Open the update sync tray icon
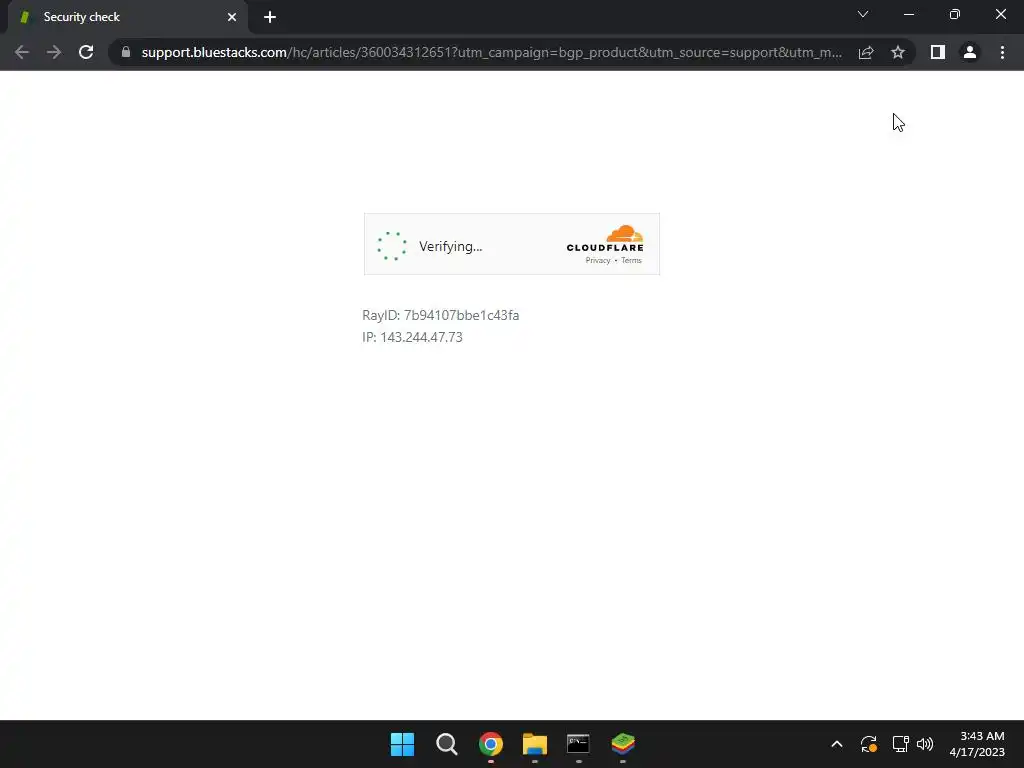The height and width of the screenshot is (768, 1024). pyautogui.click(x=869, y=744)
